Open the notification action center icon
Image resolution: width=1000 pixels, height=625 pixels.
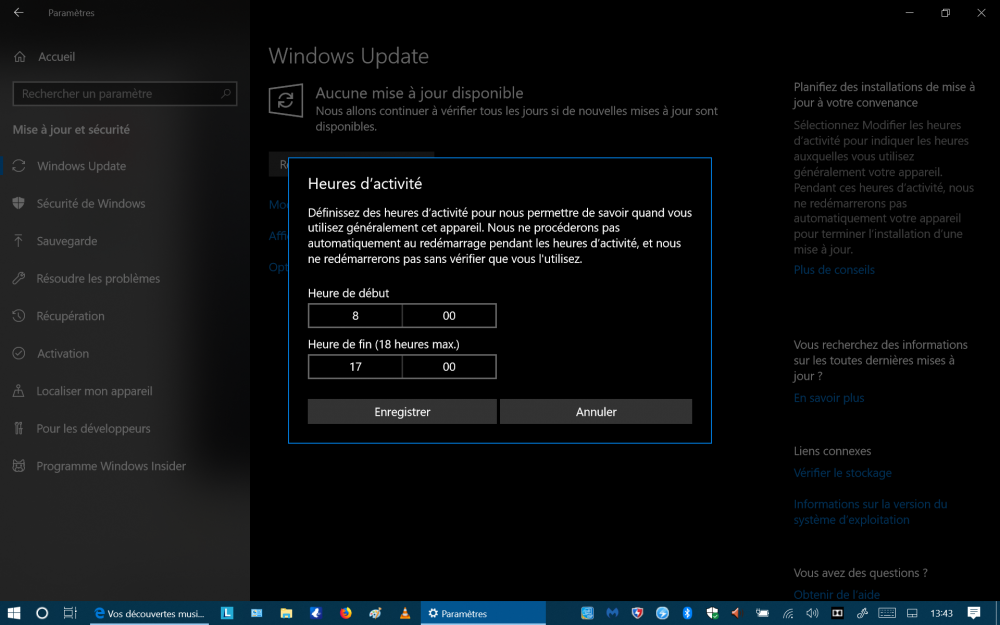[973, 613]
